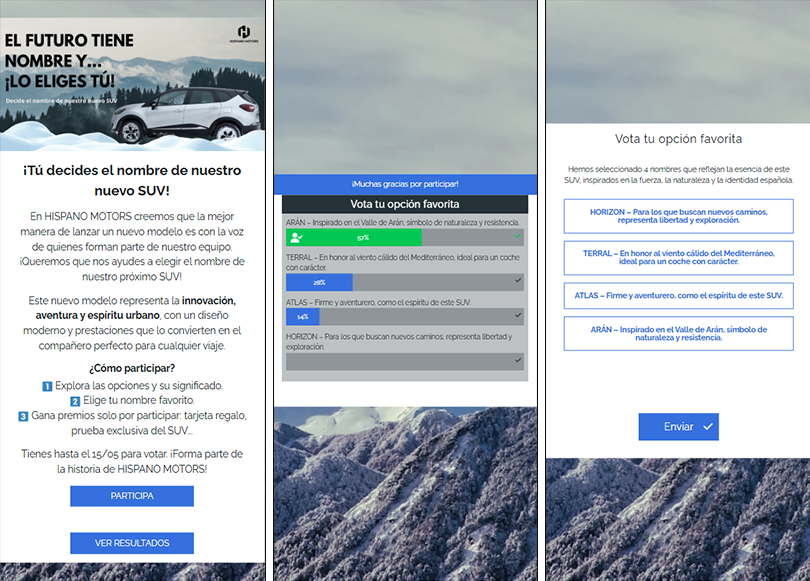Click 'Hemos seleccionado 4 nombres' description text
Image resolution: width=810 pixels, height=581 pixels.
(x=678, y=175)
